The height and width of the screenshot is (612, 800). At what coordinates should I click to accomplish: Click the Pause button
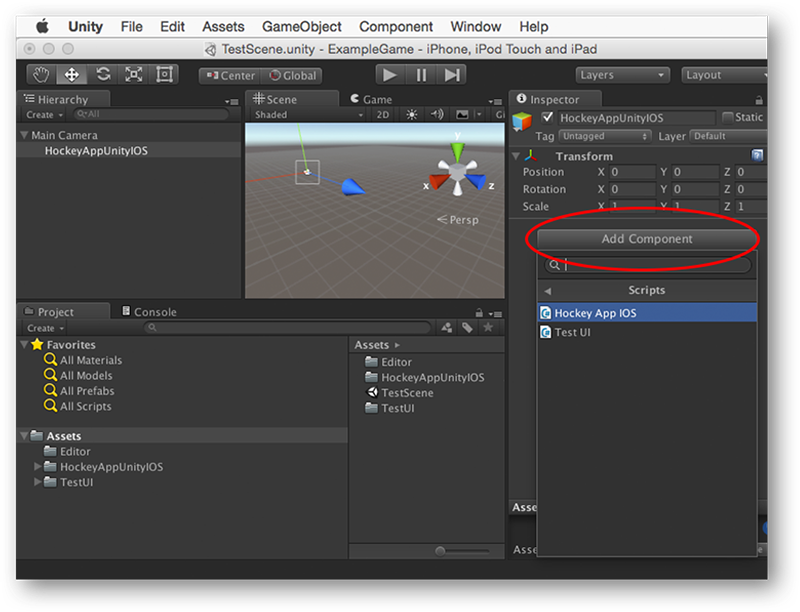pyautogui.click(x=421, y=75)
